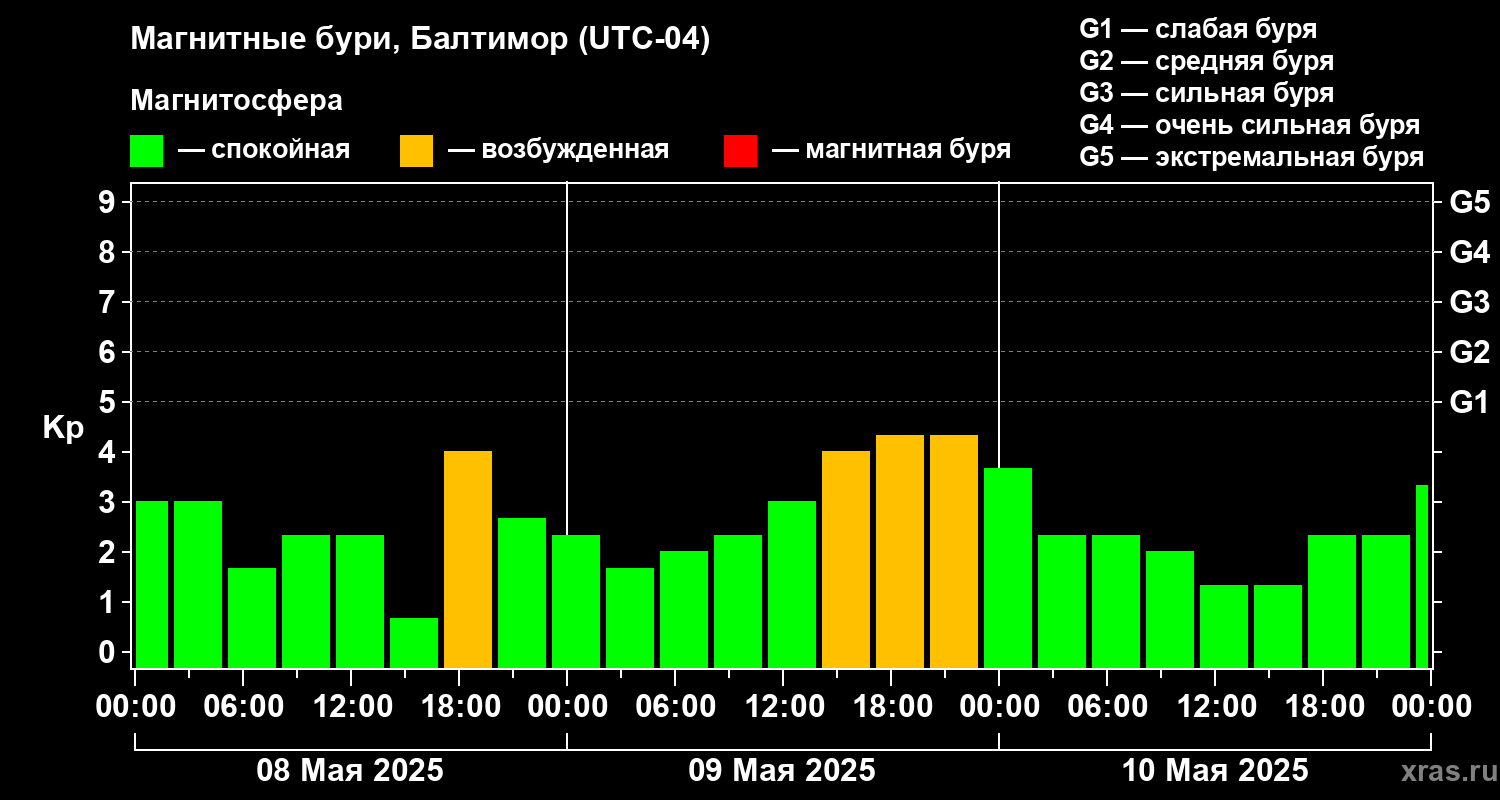
Task: Click the 'Магнитосфера' legend heading
Action: point(236,101)
